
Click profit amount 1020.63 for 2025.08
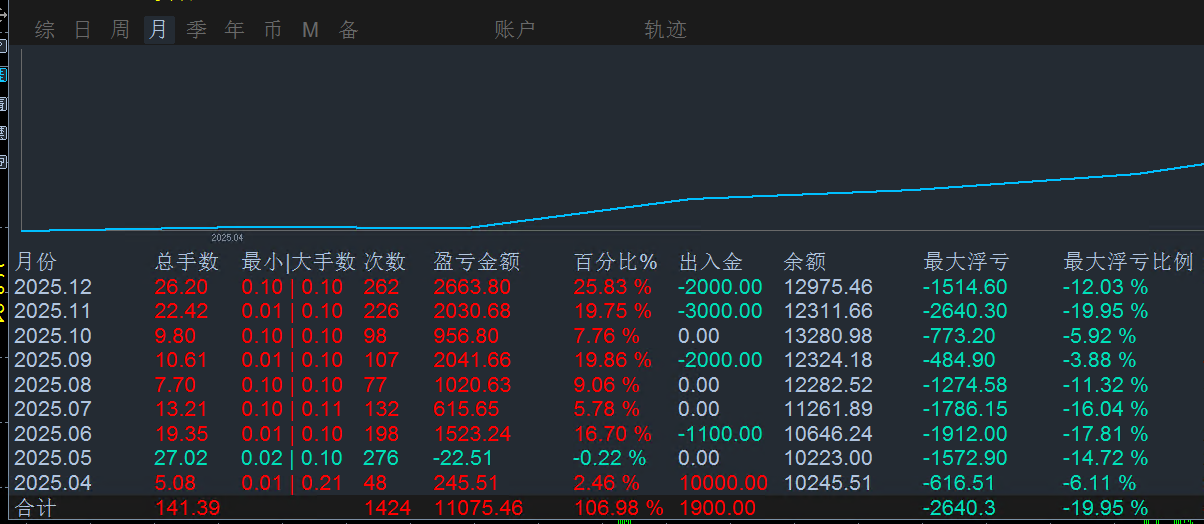tap(472, 385)
